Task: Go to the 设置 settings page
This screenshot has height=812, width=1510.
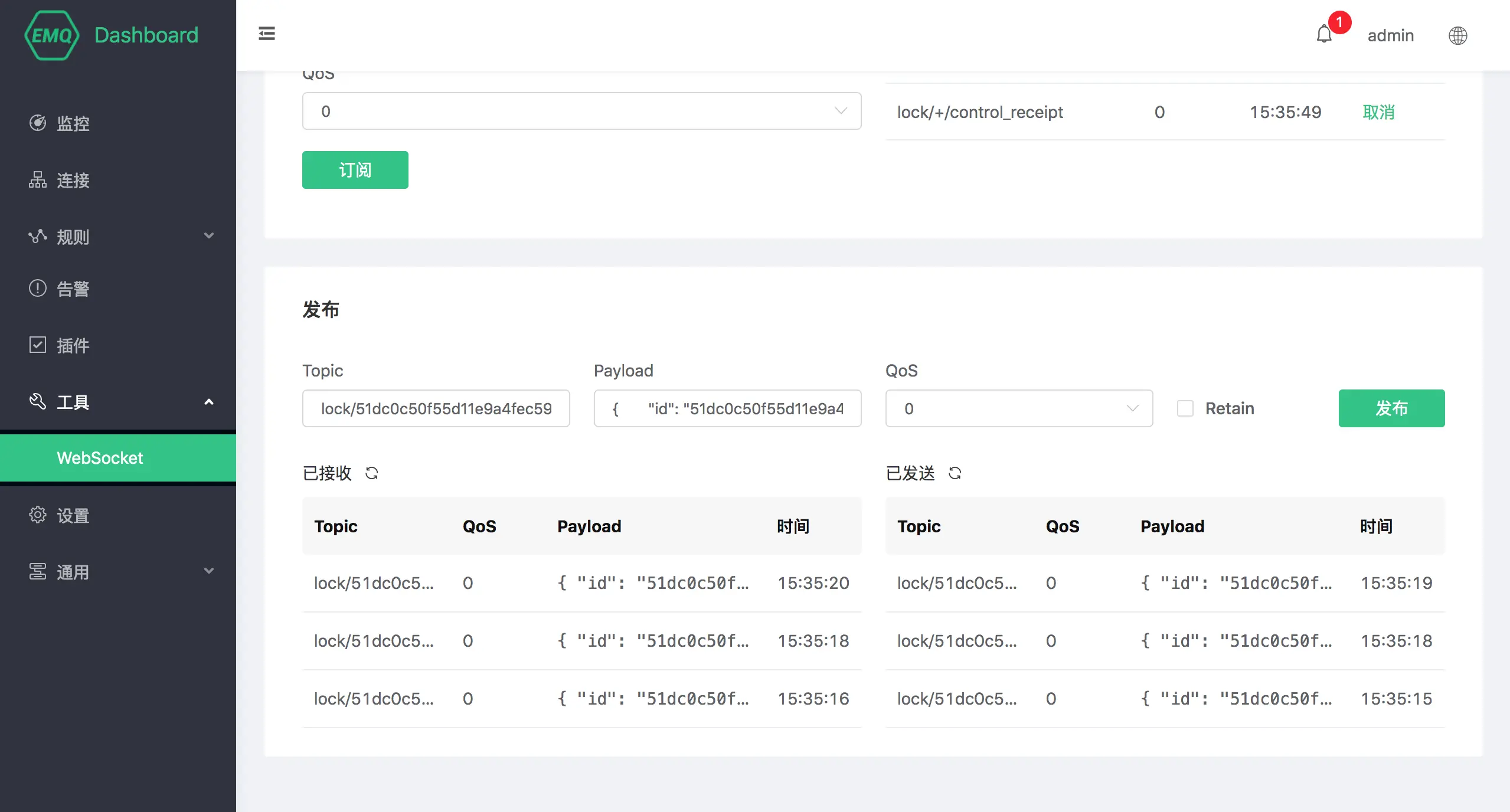Action: (x=72, y=515)
